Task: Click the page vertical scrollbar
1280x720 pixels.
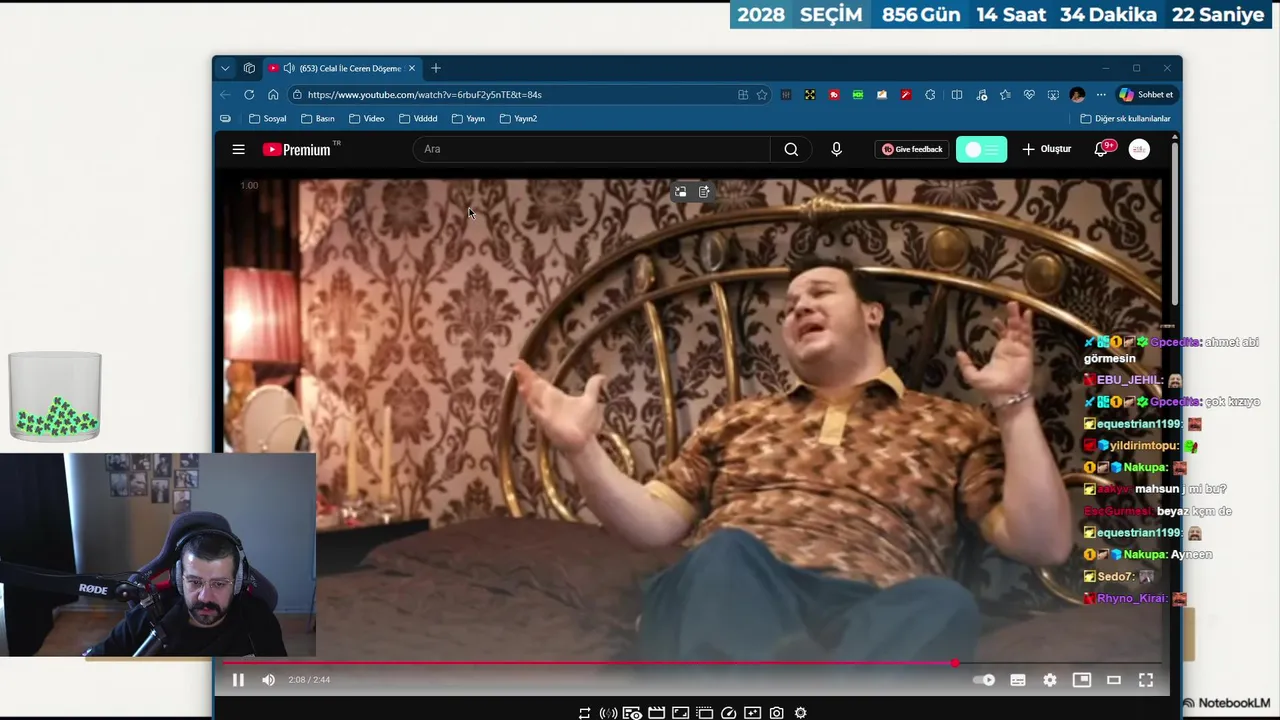Action: point(1175,225)
